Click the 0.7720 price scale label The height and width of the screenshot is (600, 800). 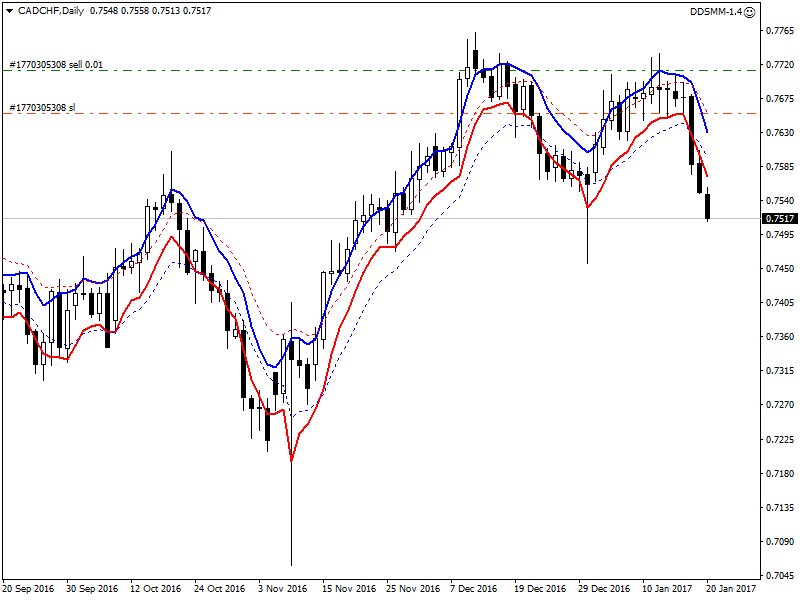(x=780, y=65)
